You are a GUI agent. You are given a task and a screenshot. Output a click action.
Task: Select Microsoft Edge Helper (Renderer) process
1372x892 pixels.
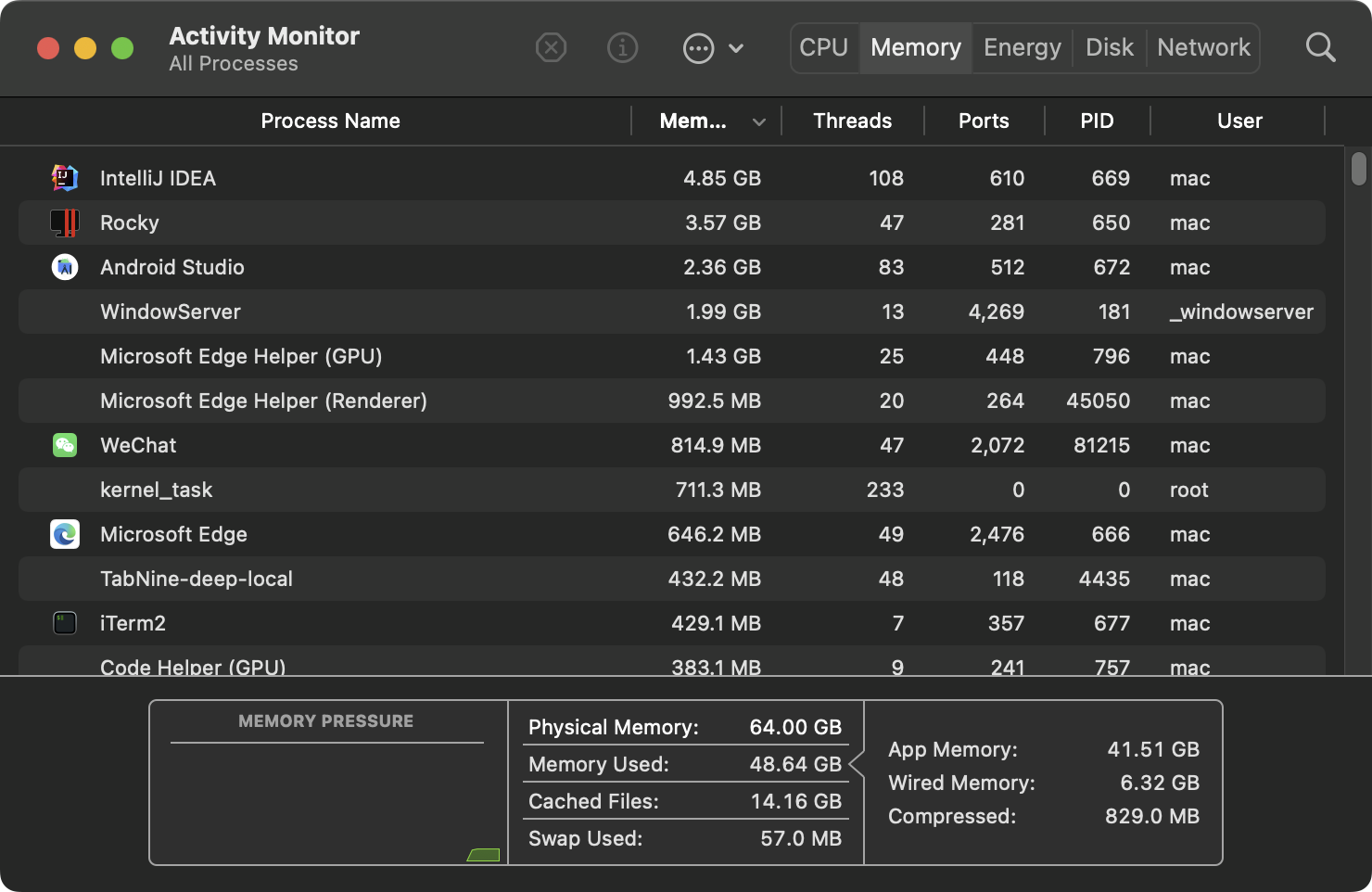pos(263,401)
